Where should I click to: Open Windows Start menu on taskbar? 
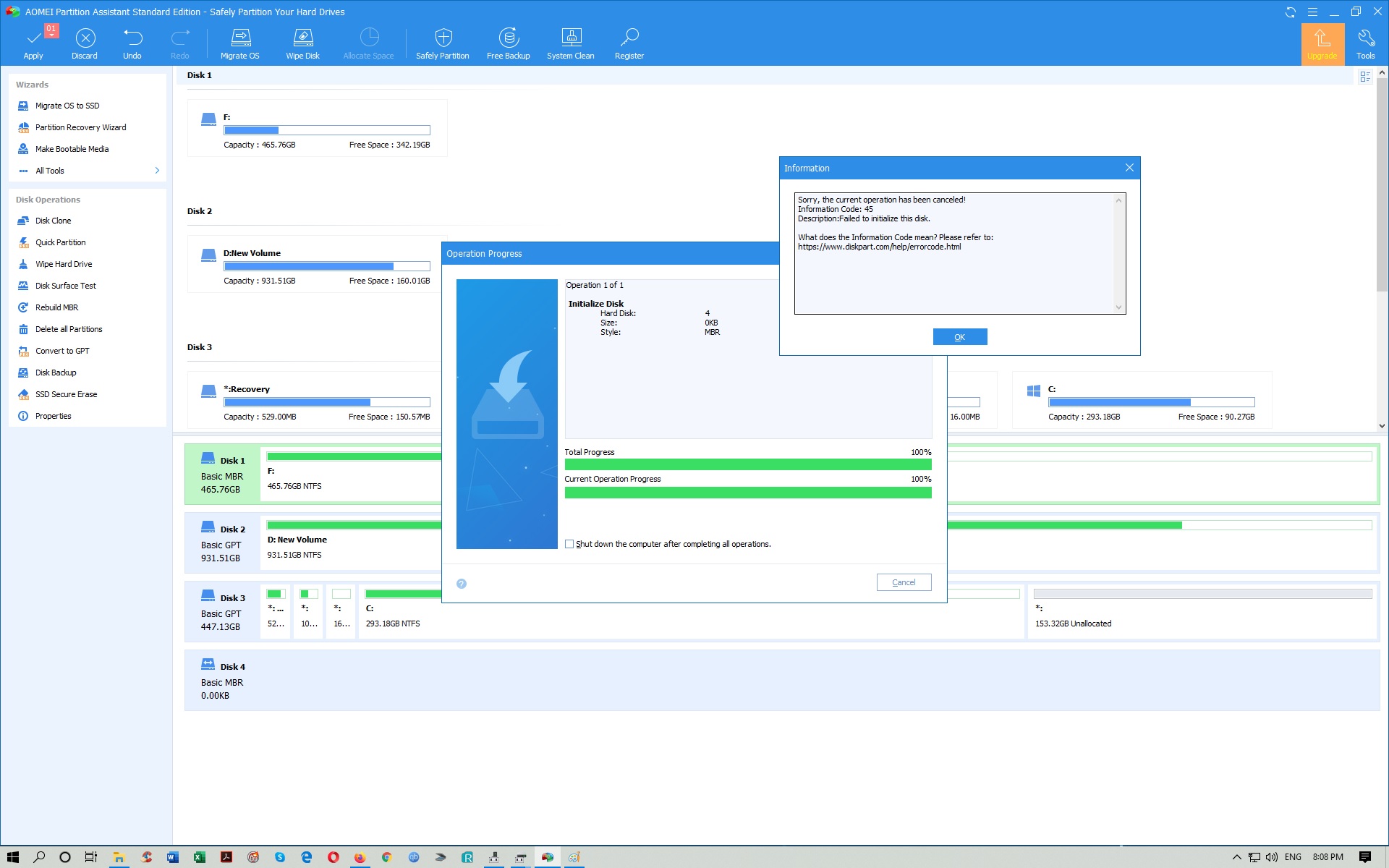pyautogui.click(x=12, y=857)
